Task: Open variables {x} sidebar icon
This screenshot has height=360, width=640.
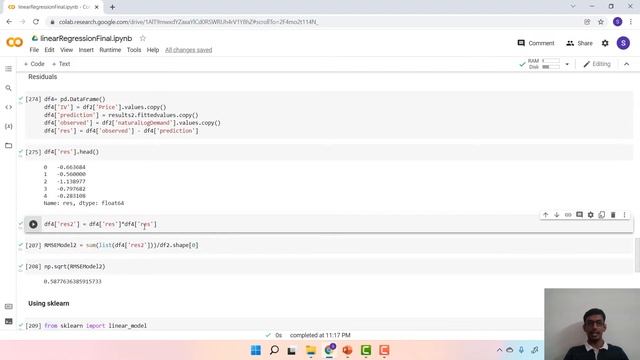Action: pyautogui.click(x=9, y=126)
